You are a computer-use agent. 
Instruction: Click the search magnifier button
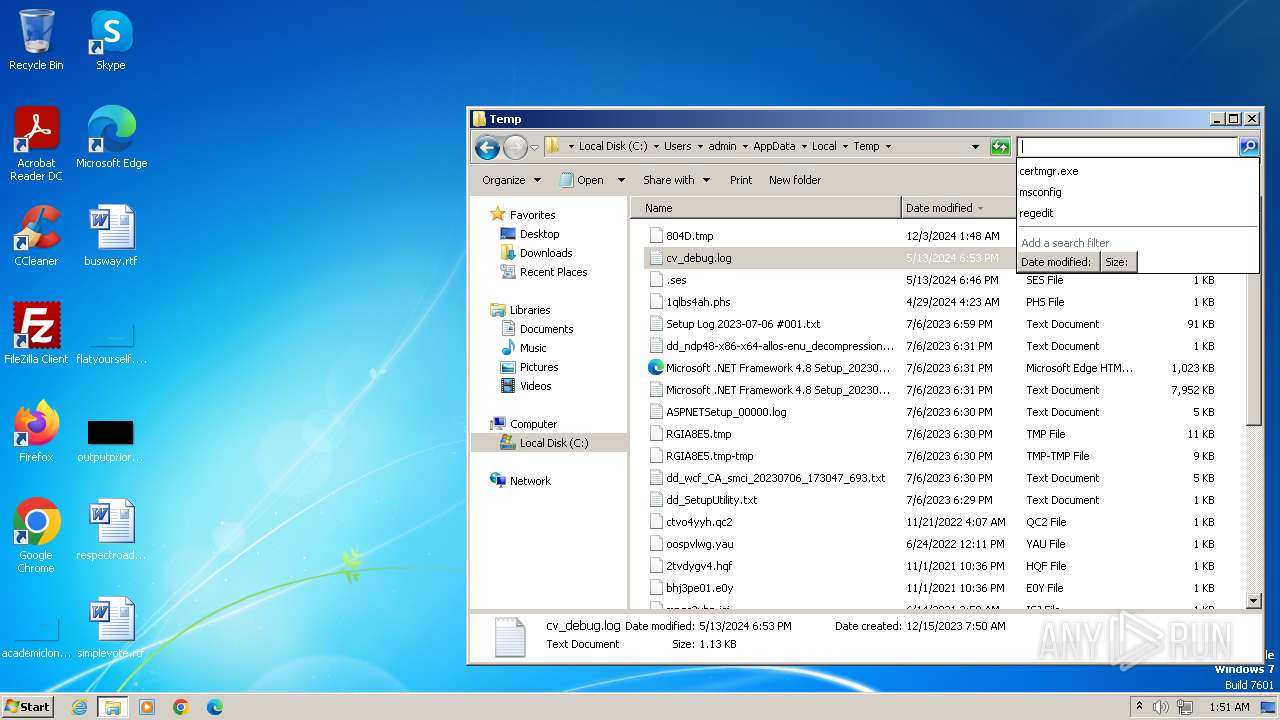click(x=1249, y=147)
